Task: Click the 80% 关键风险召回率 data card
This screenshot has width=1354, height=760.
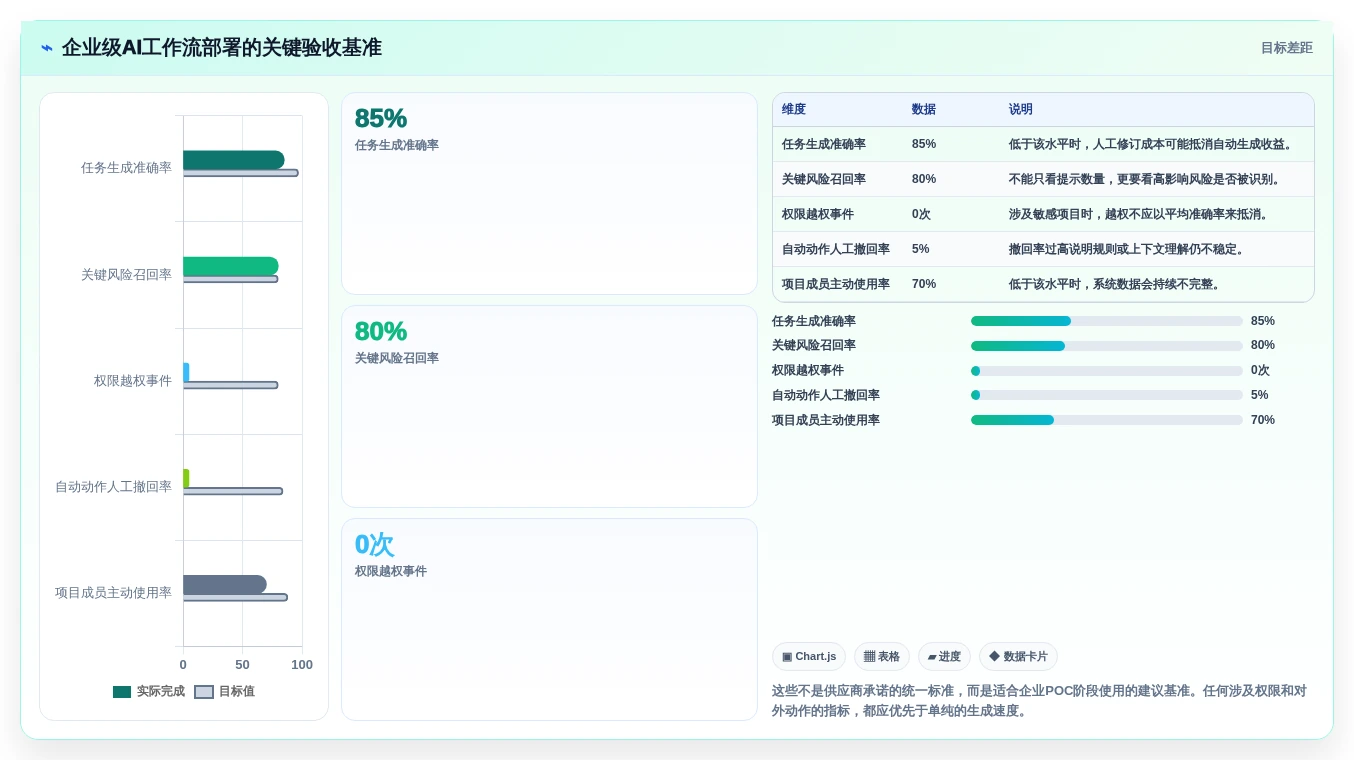Action: (549, 407)
